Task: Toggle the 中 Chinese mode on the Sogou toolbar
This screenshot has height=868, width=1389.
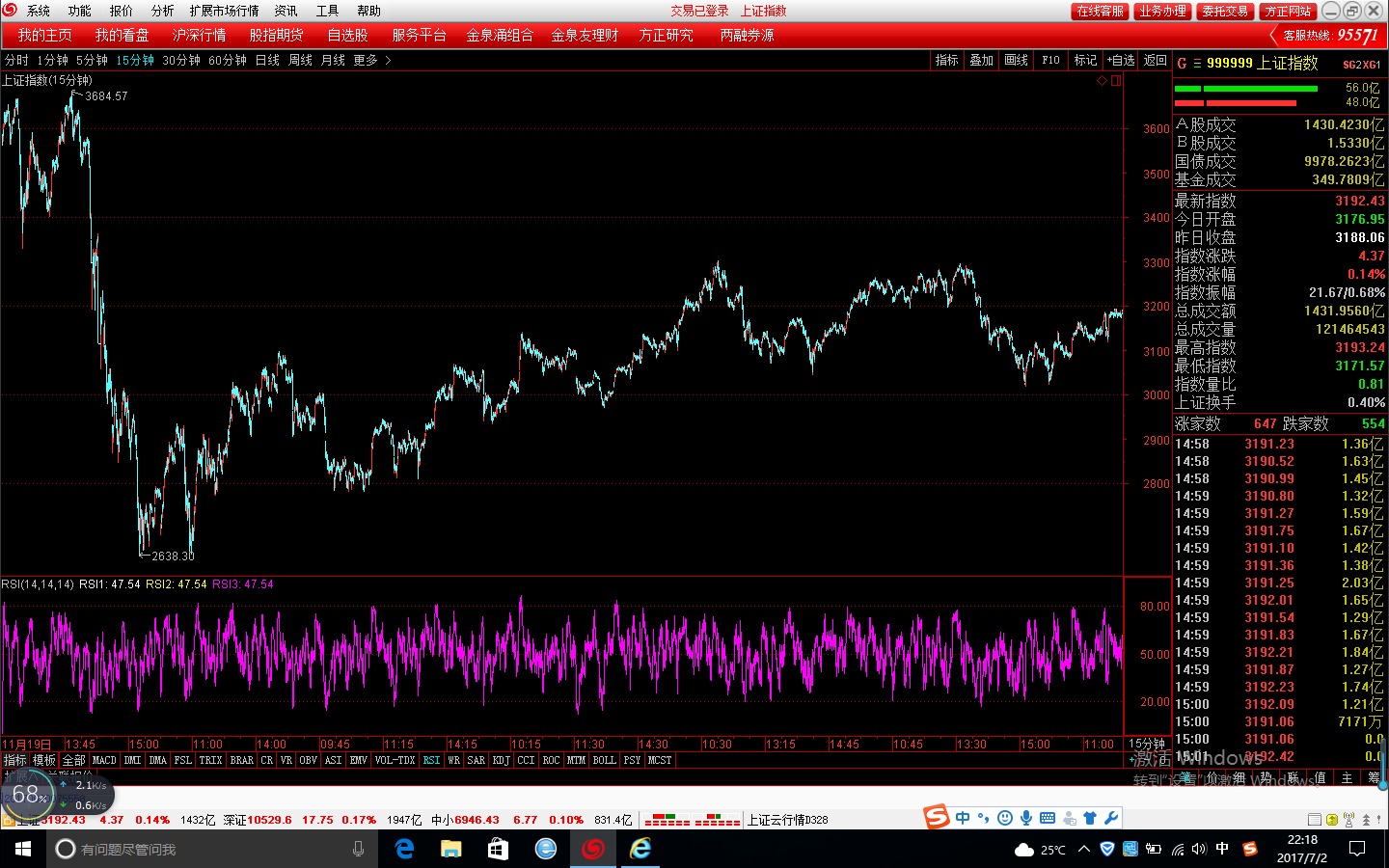Action: [963, 818]
